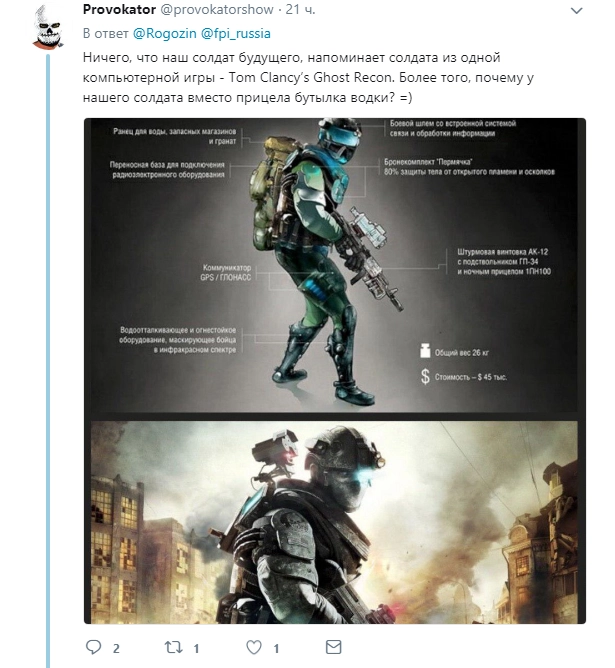Expand tweet options chevron menu
615x668 pixels.
point(576,11)
